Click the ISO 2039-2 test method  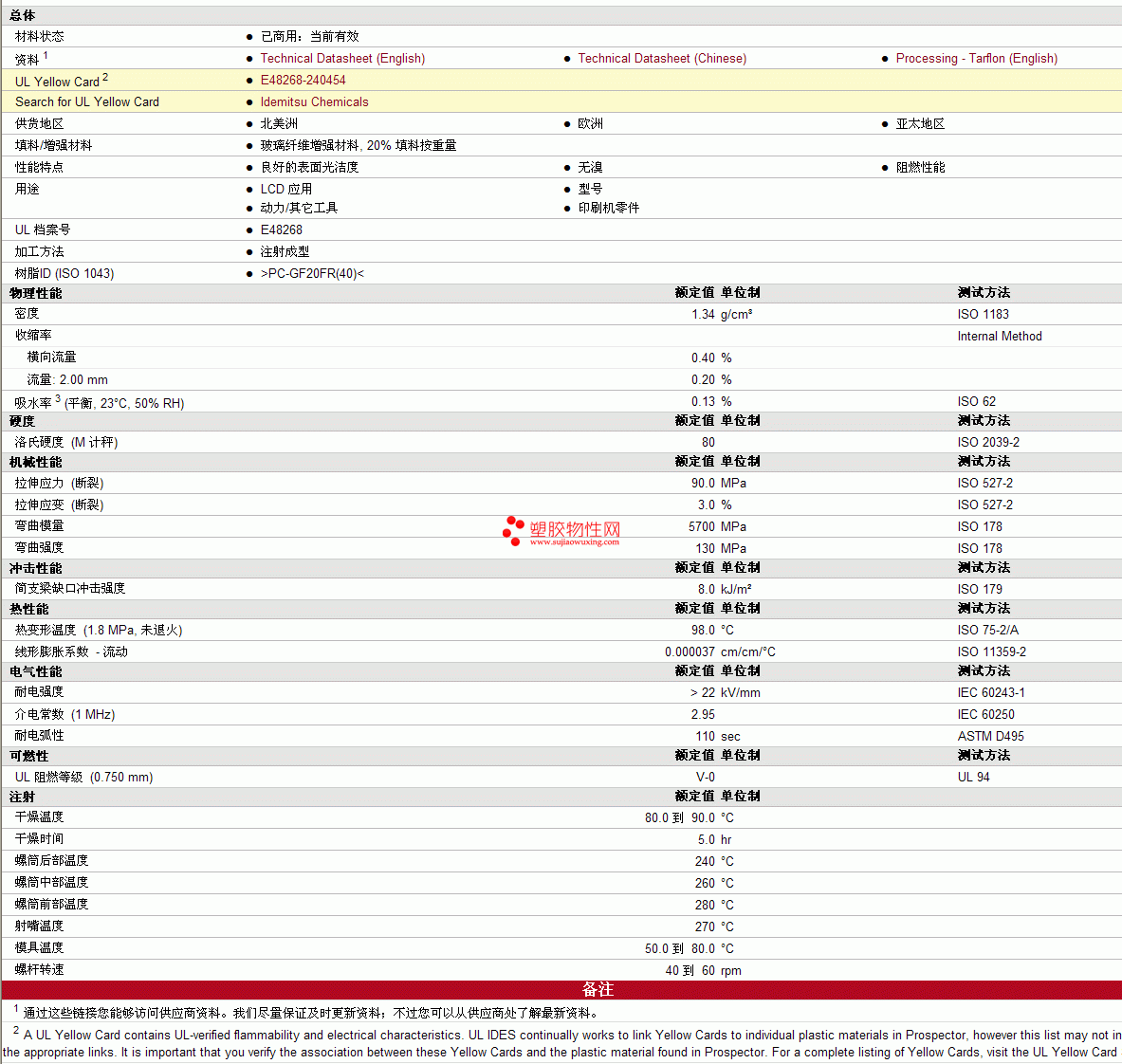coord(988,443)
